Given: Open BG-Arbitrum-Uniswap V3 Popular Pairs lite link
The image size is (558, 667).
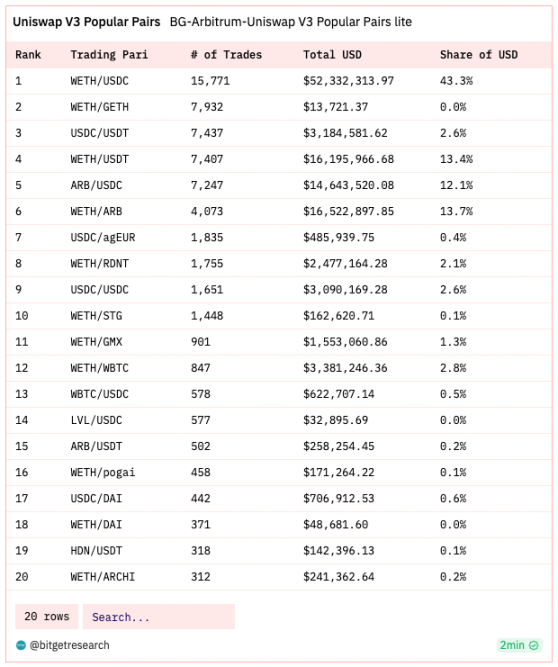Looking at the screenshot, I should [x=291, y=22].
